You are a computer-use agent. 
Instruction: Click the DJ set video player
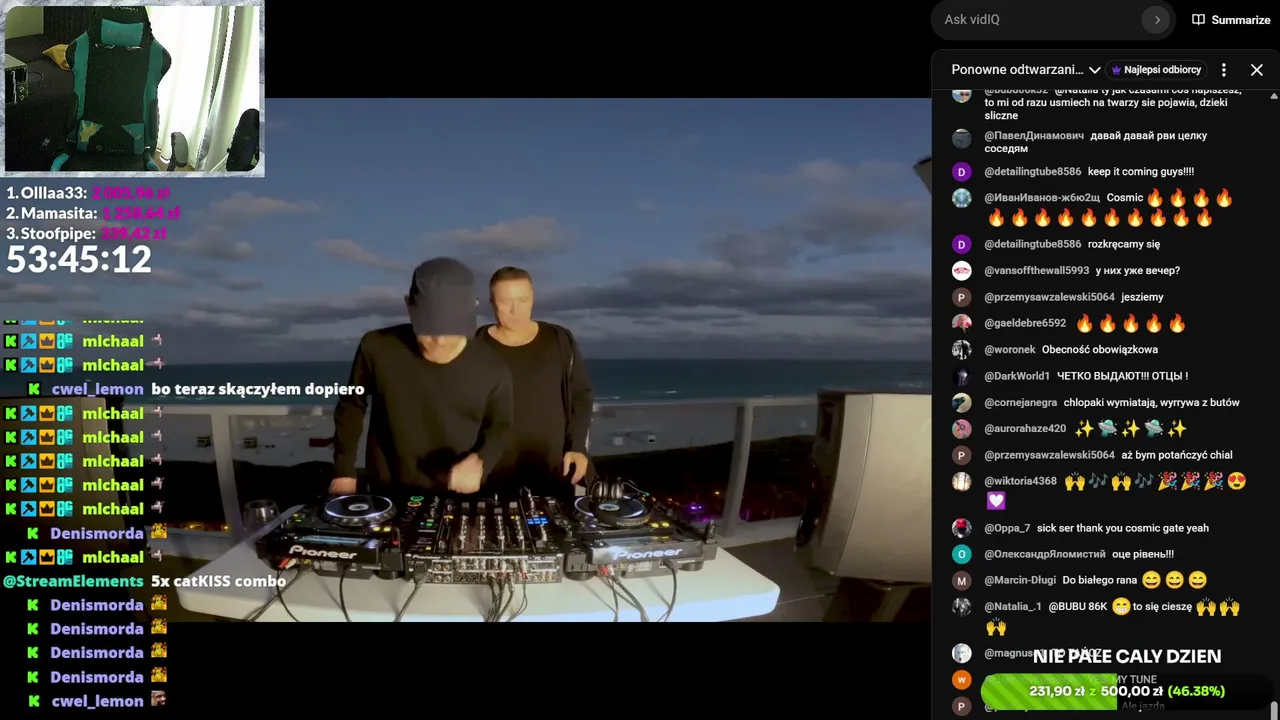(x=465, y=360)
